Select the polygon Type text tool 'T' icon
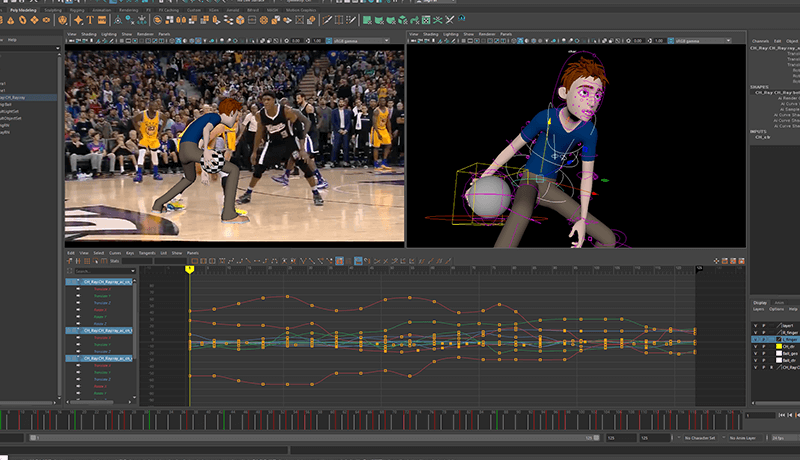Viewport: 800px width, 460px height. (90, 20)
